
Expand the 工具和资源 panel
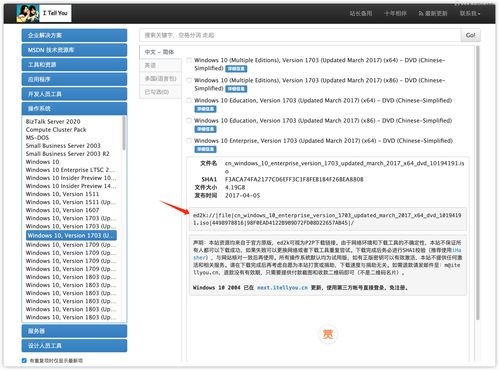click(74, 65)
